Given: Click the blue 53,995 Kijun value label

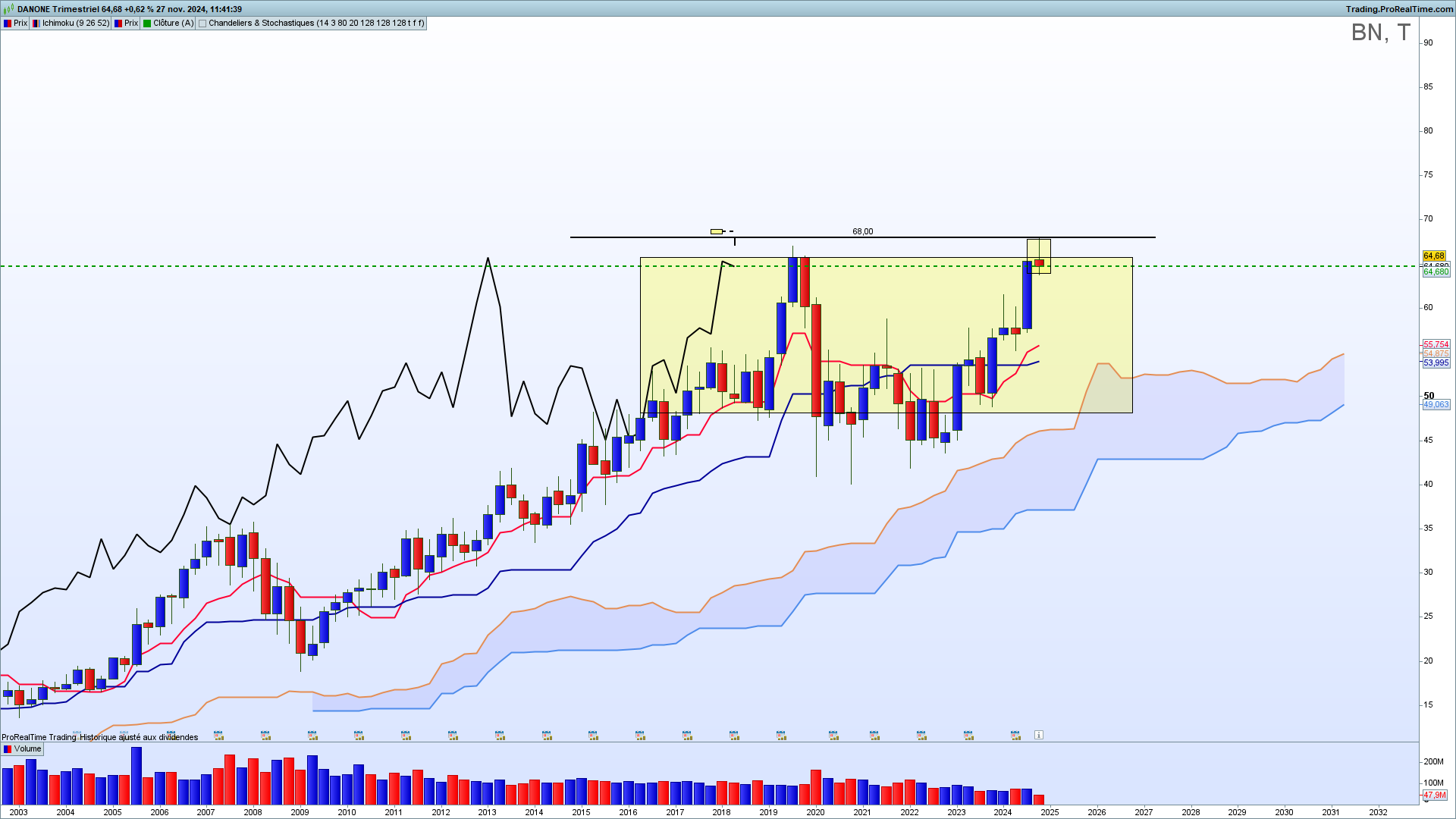Looking at the screenshot, I should pyautogui.click(x=1436, y=363).
